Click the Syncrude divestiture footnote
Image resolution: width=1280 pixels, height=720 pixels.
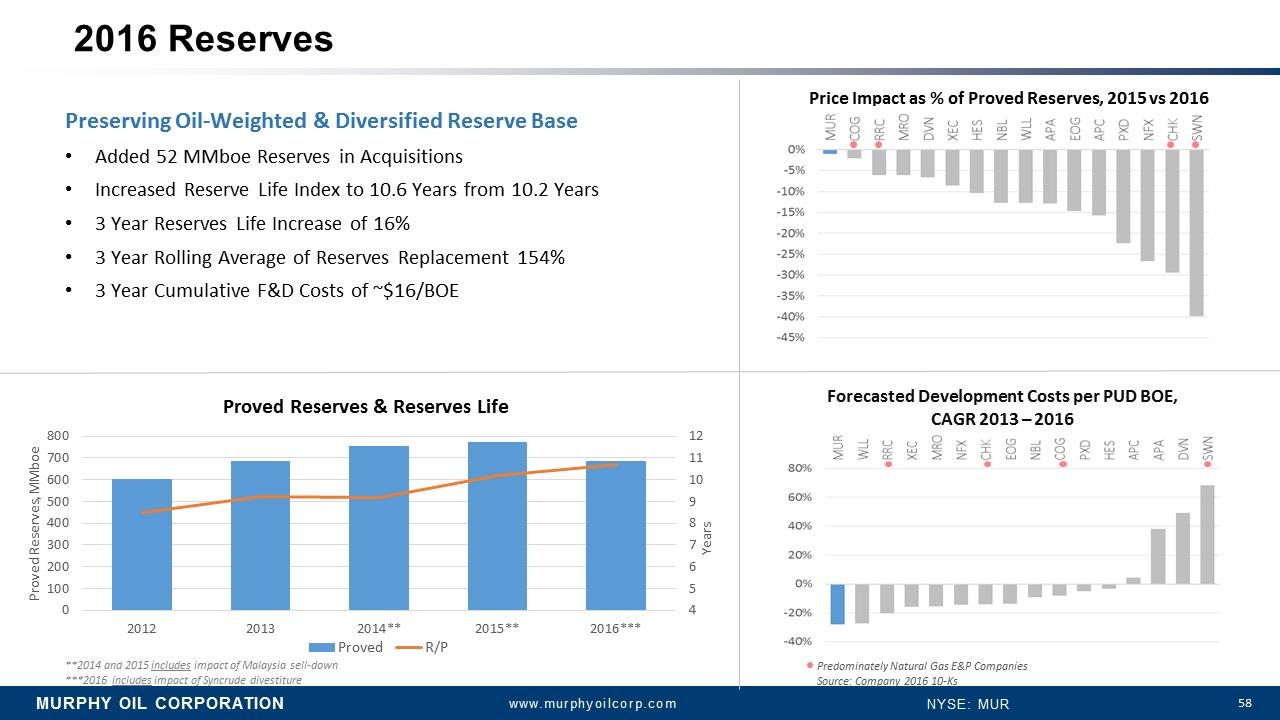[x=183, y=680]
